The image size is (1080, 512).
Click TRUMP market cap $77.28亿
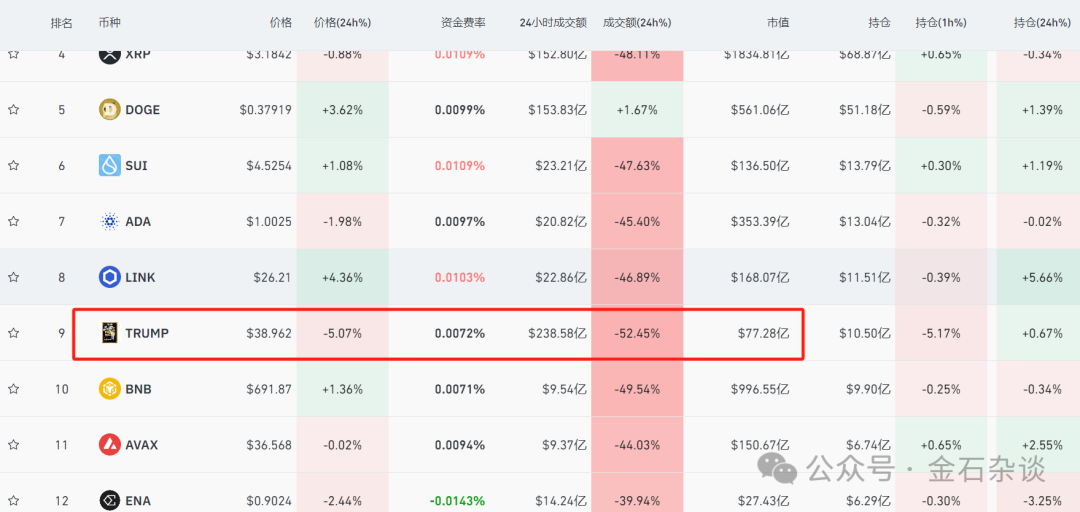[x=763, y=333]
